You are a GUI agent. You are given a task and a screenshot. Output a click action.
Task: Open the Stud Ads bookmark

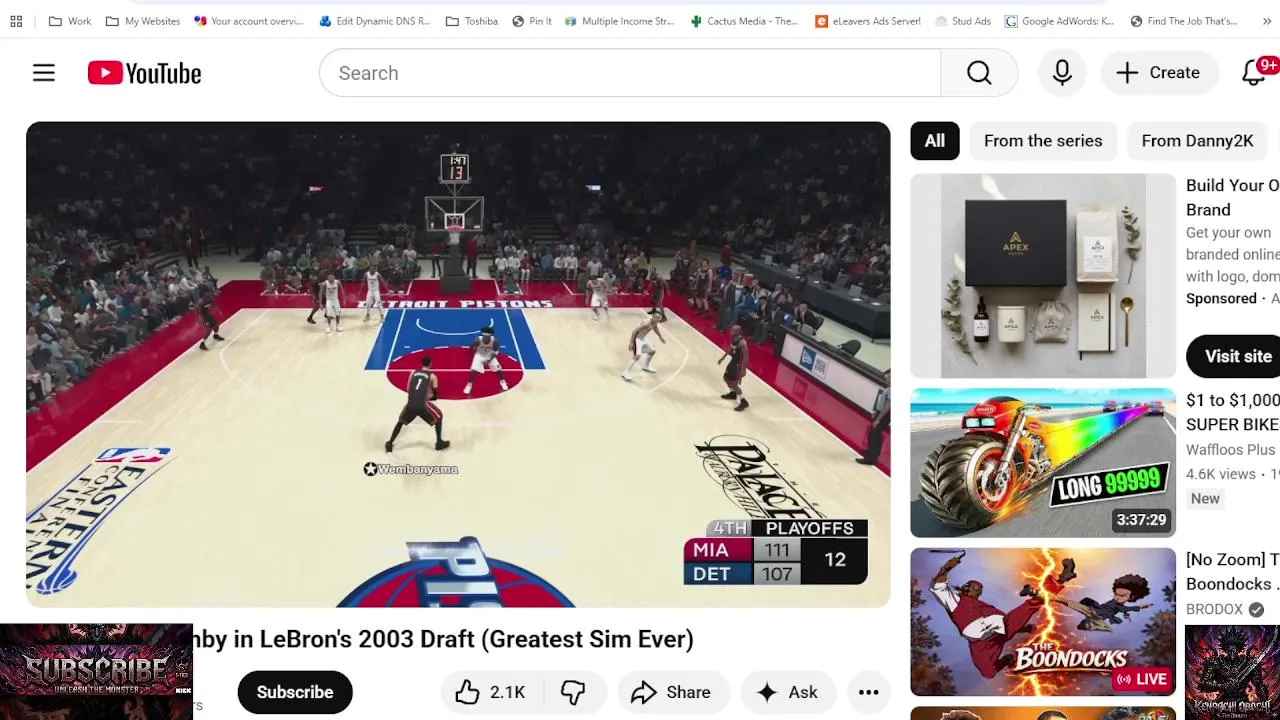coord(963,21)
